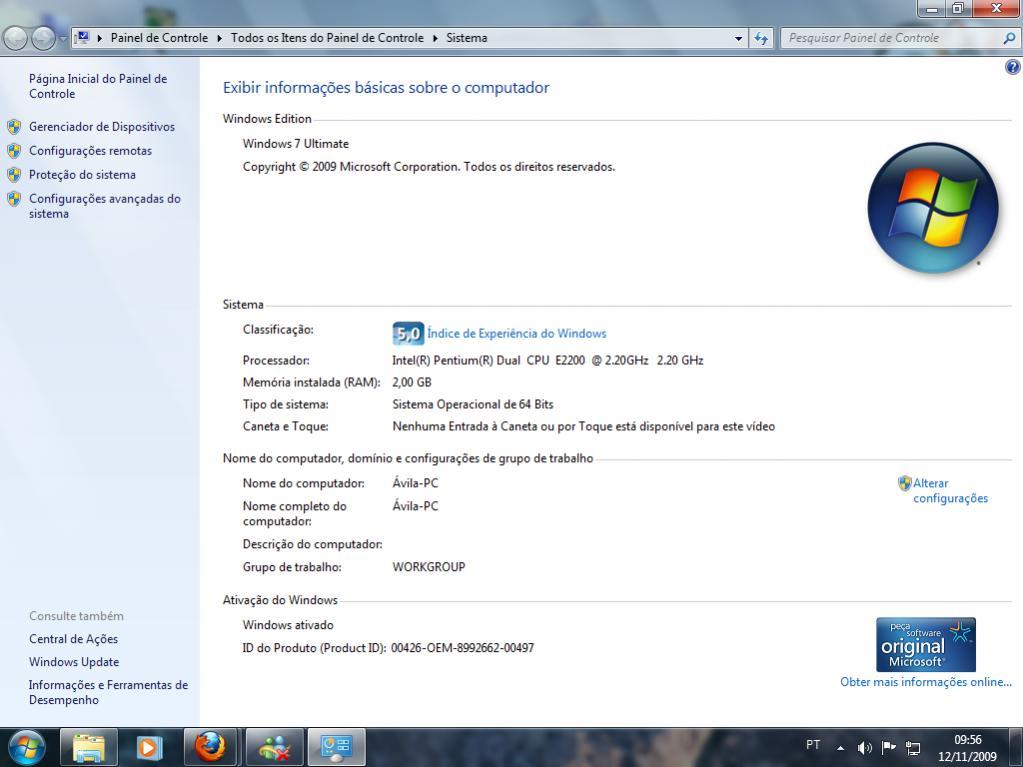This screenshot has height=767, width=1023.
Task: Click Sistema Operacional de 64 Bits text
Action: [x=473, y=404]
